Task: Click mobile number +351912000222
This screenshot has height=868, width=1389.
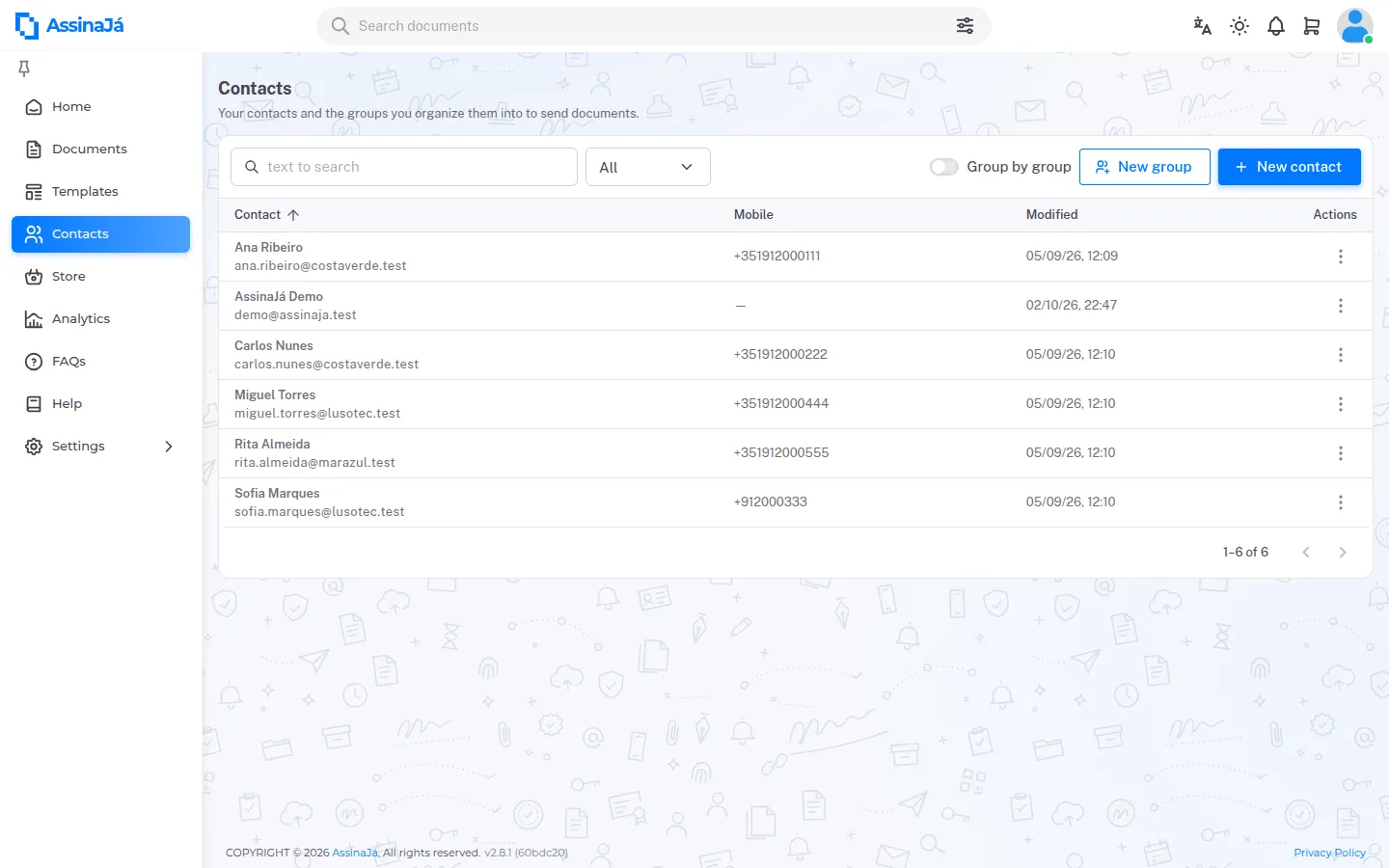Action: point(780,355)
